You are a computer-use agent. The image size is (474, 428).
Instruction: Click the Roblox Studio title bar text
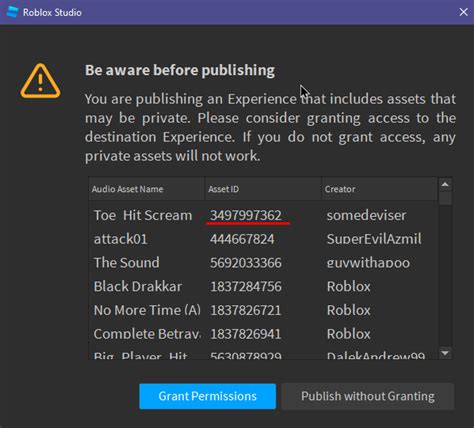click(x=52, y=13)
